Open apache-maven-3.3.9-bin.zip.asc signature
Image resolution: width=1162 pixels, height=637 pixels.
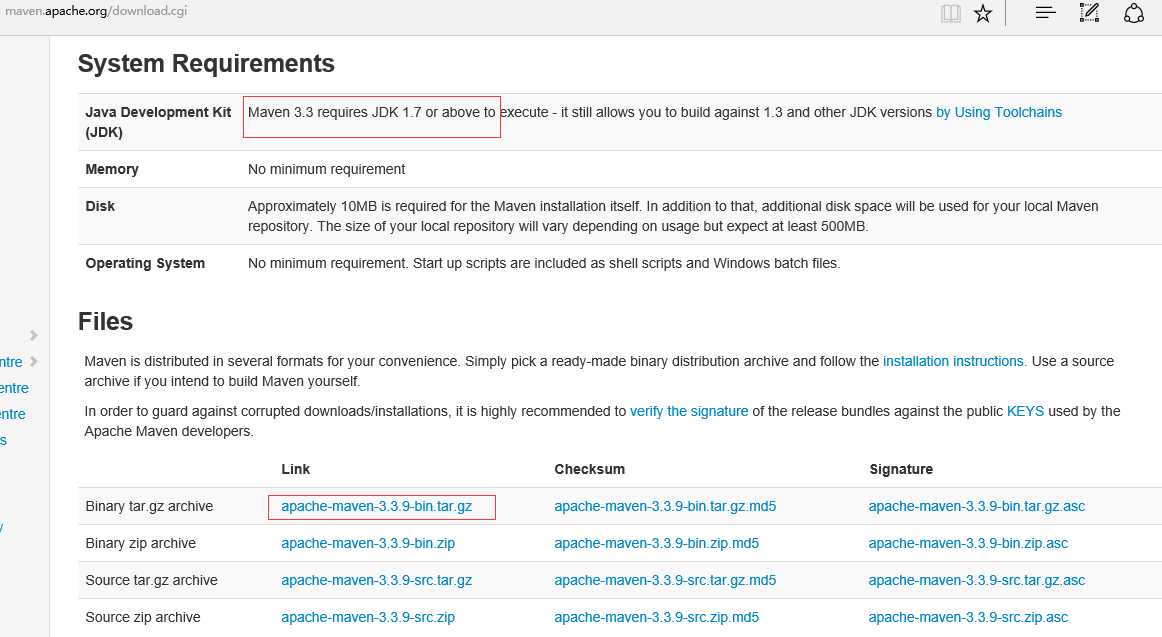968,543
